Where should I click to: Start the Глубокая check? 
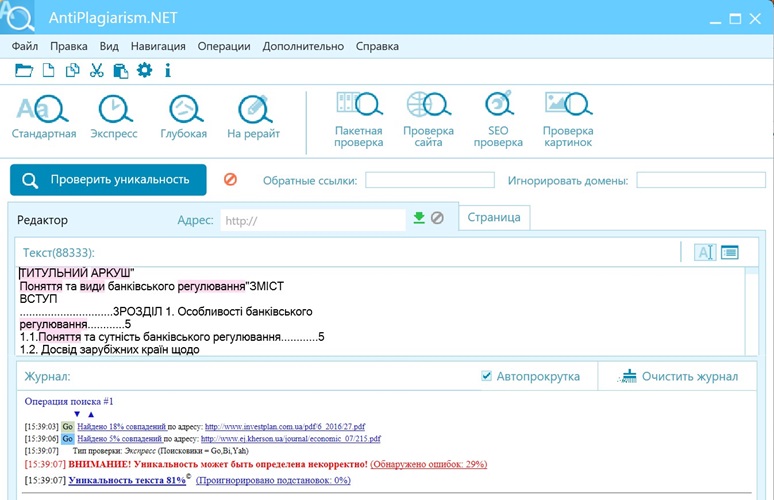(184, 116)
